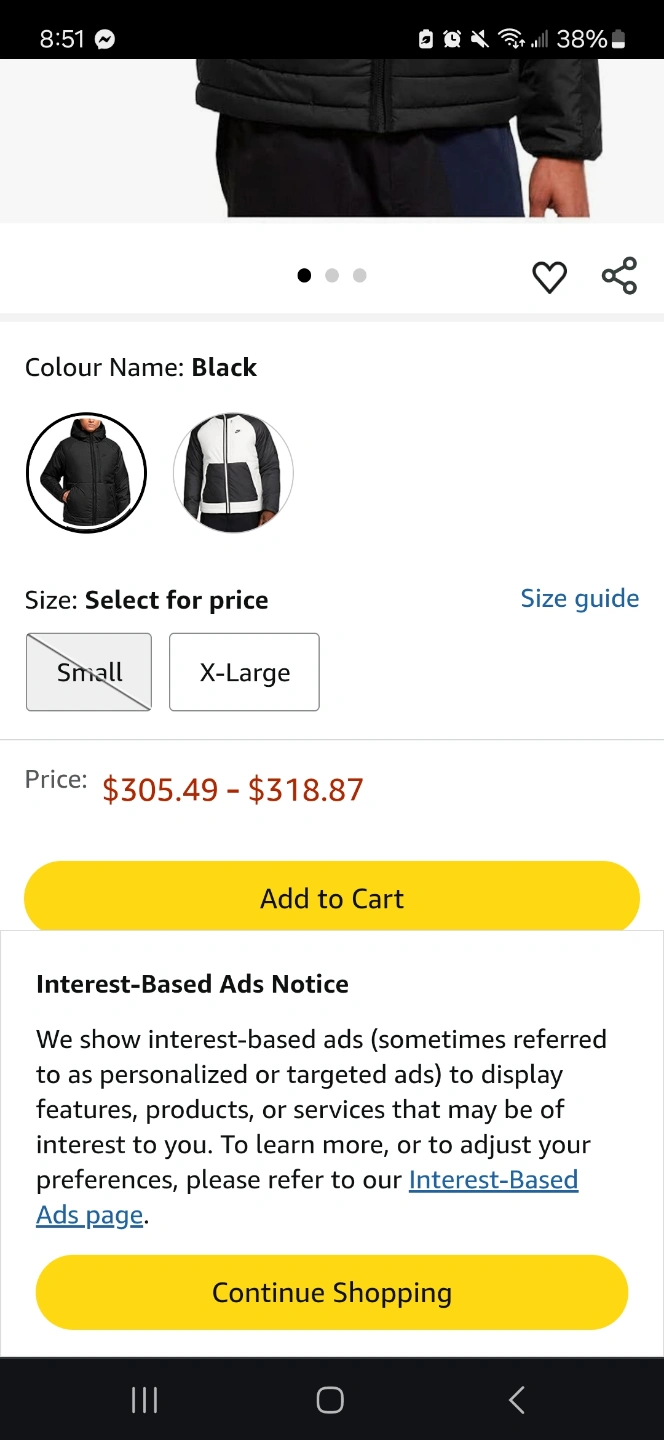The height and width of the screenshot is (1440, 664).
Task: Tap the Android back arrow
Action: (x=516, y=1400)
